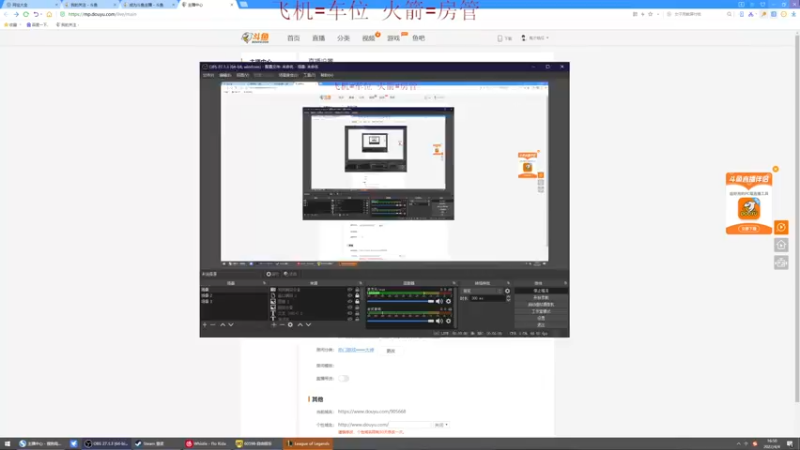Toggle visibility of the second source
800x450 pixels.
(x=350, y=295)
